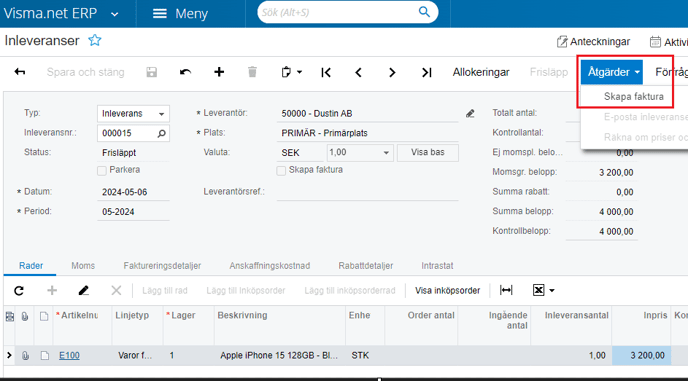Open lookup magnifier in Inleveransnr field
The image size is (688, 381).
click(x=161, y=133)
